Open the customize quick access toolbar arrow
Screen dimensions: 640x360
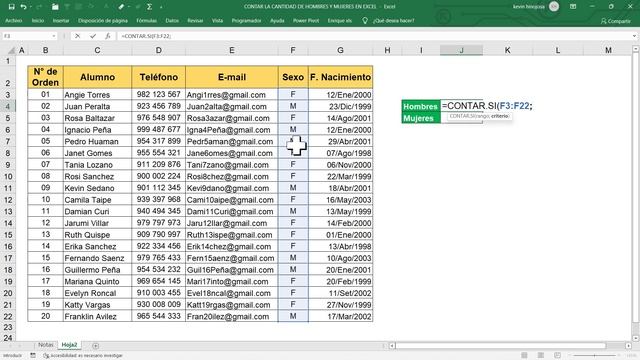click(161, 7)
